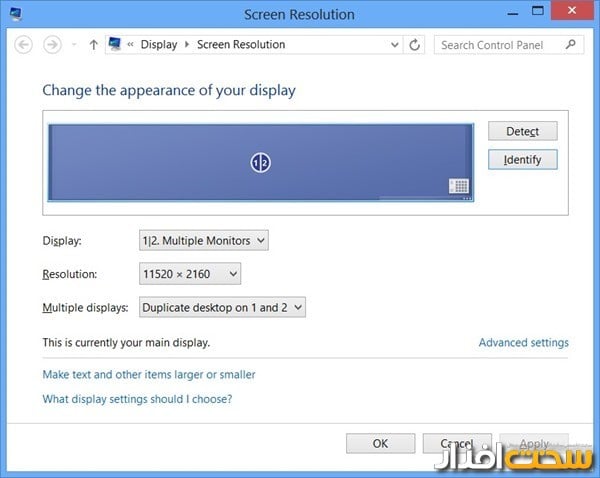Confirm the changes with the OK button
The image size is (600, 478).
380,443
